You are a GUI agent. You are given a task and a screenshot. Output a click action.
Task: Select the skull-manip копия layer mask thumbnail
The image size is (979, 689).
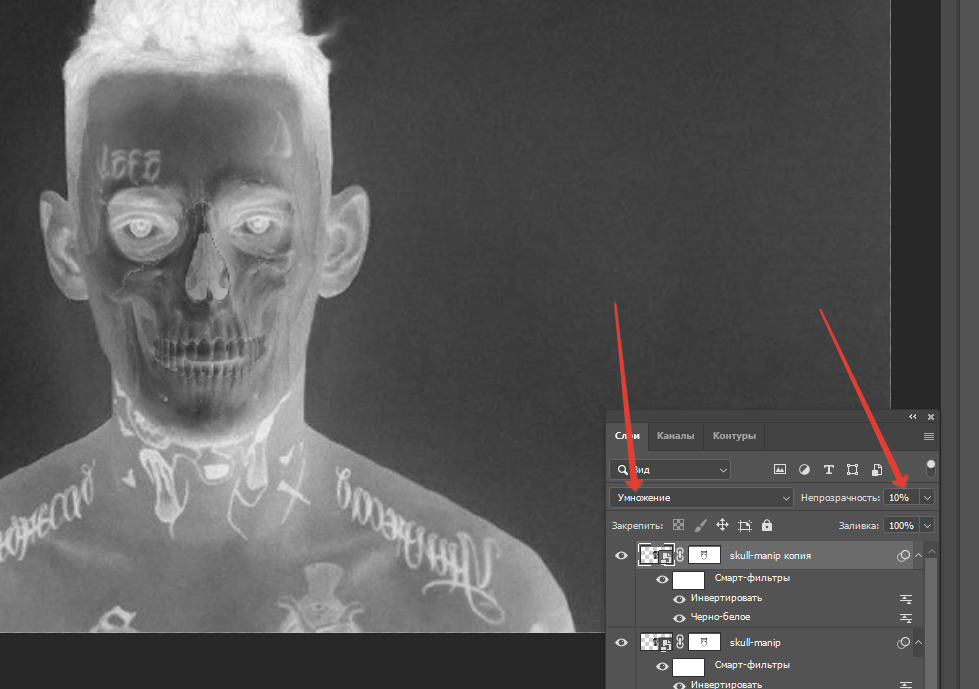(x=704, y=555)
